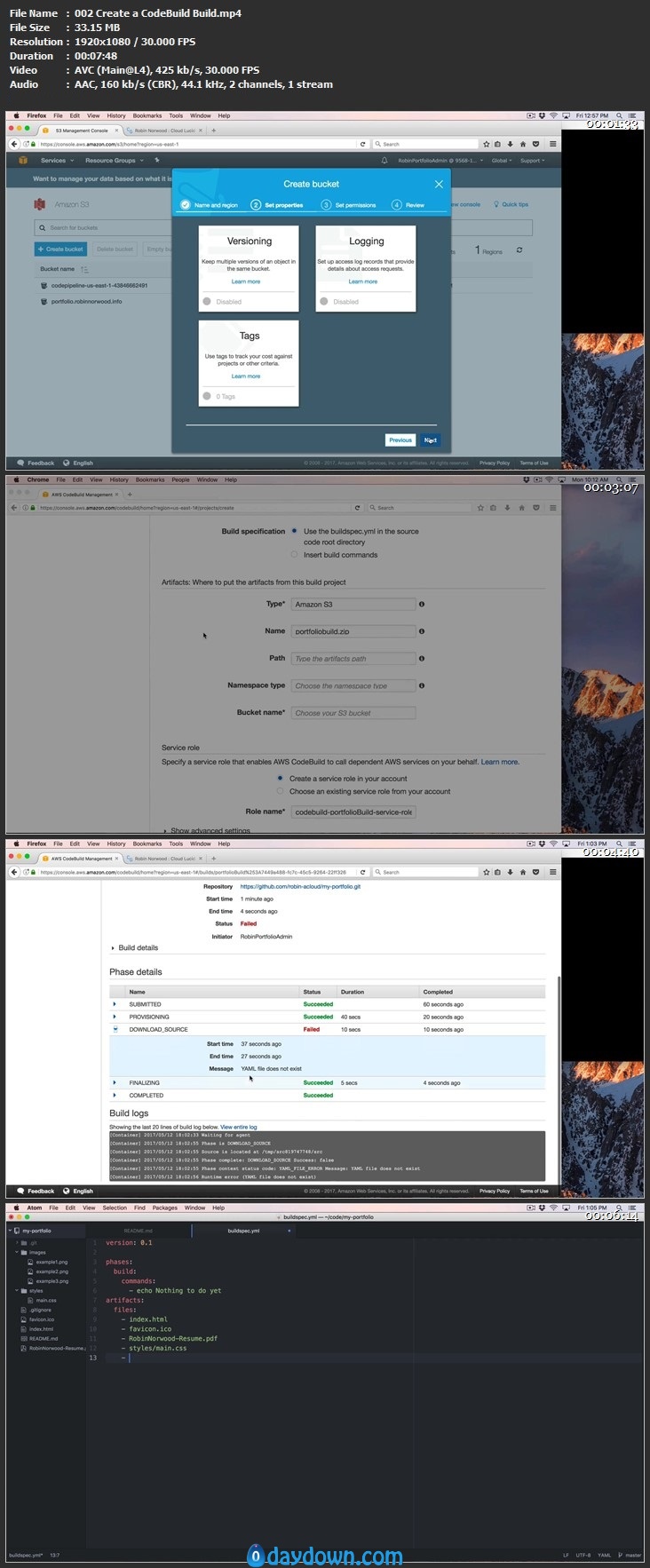Select bucket portfolio.robinnorwood.info in S3 list

pos(86,302)
